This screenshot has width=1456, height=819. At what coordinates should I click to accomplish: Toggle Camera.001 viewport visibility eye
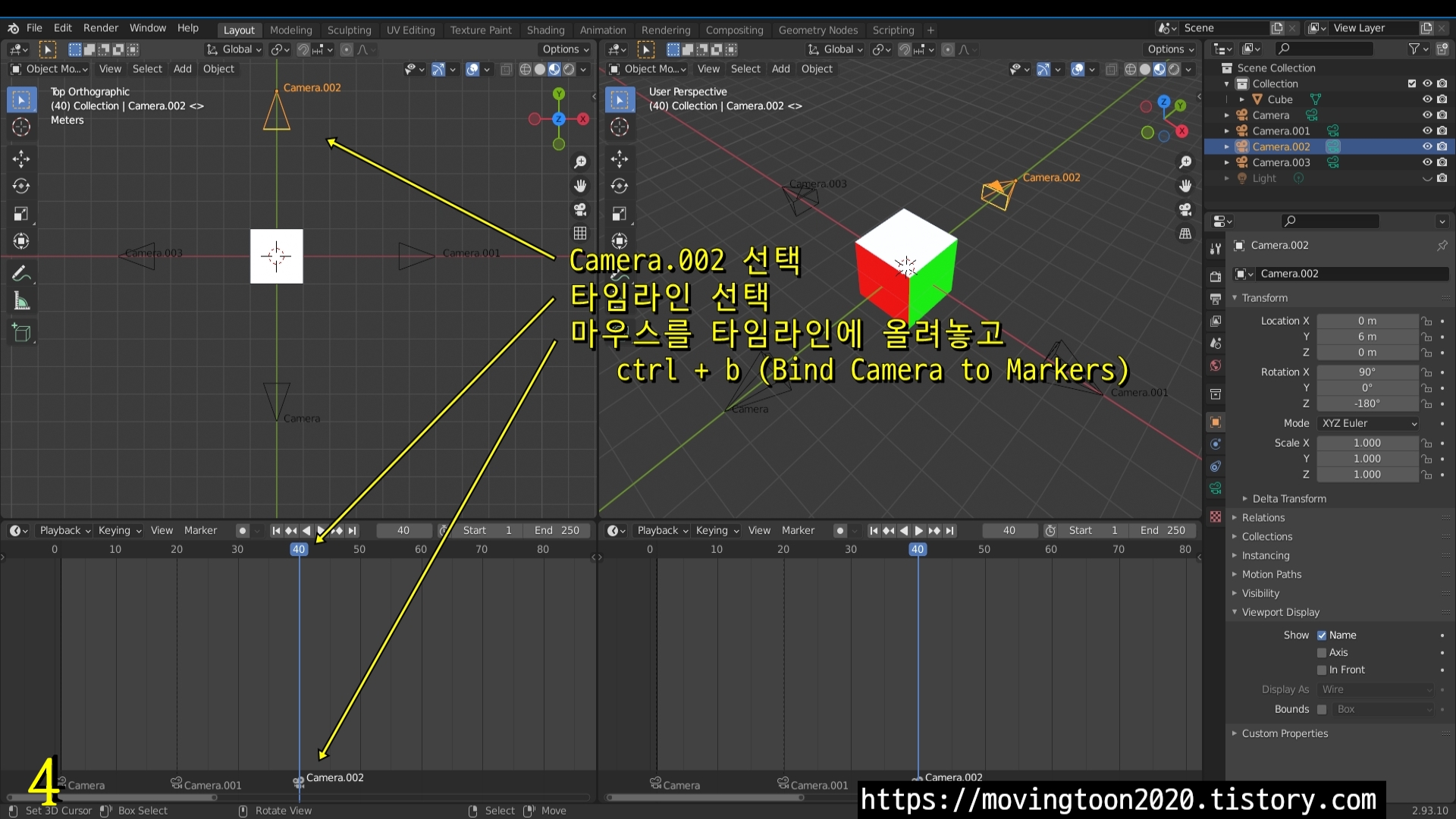click(1427, 130)
